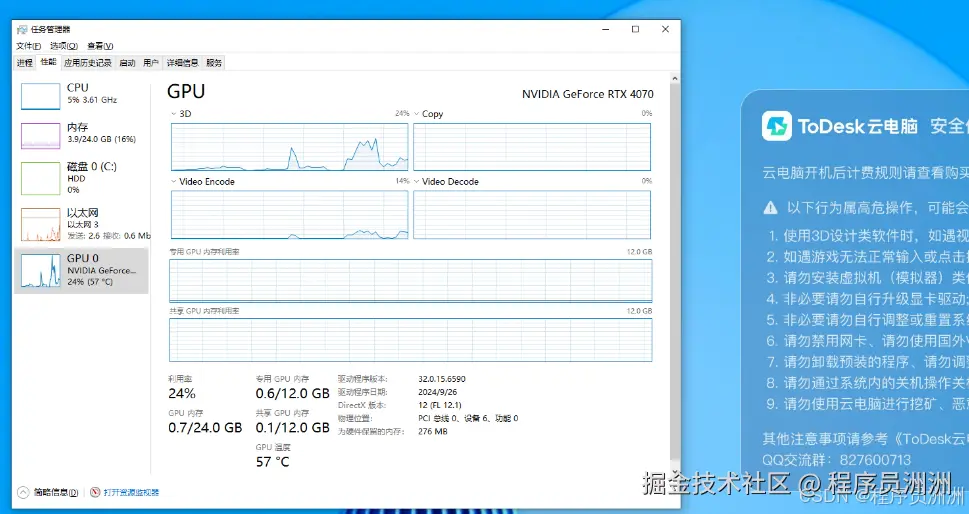Switch to the 用户 tab
Viewport: 969px width, 514px height.
pyautogui.click(x=151, y=62)
